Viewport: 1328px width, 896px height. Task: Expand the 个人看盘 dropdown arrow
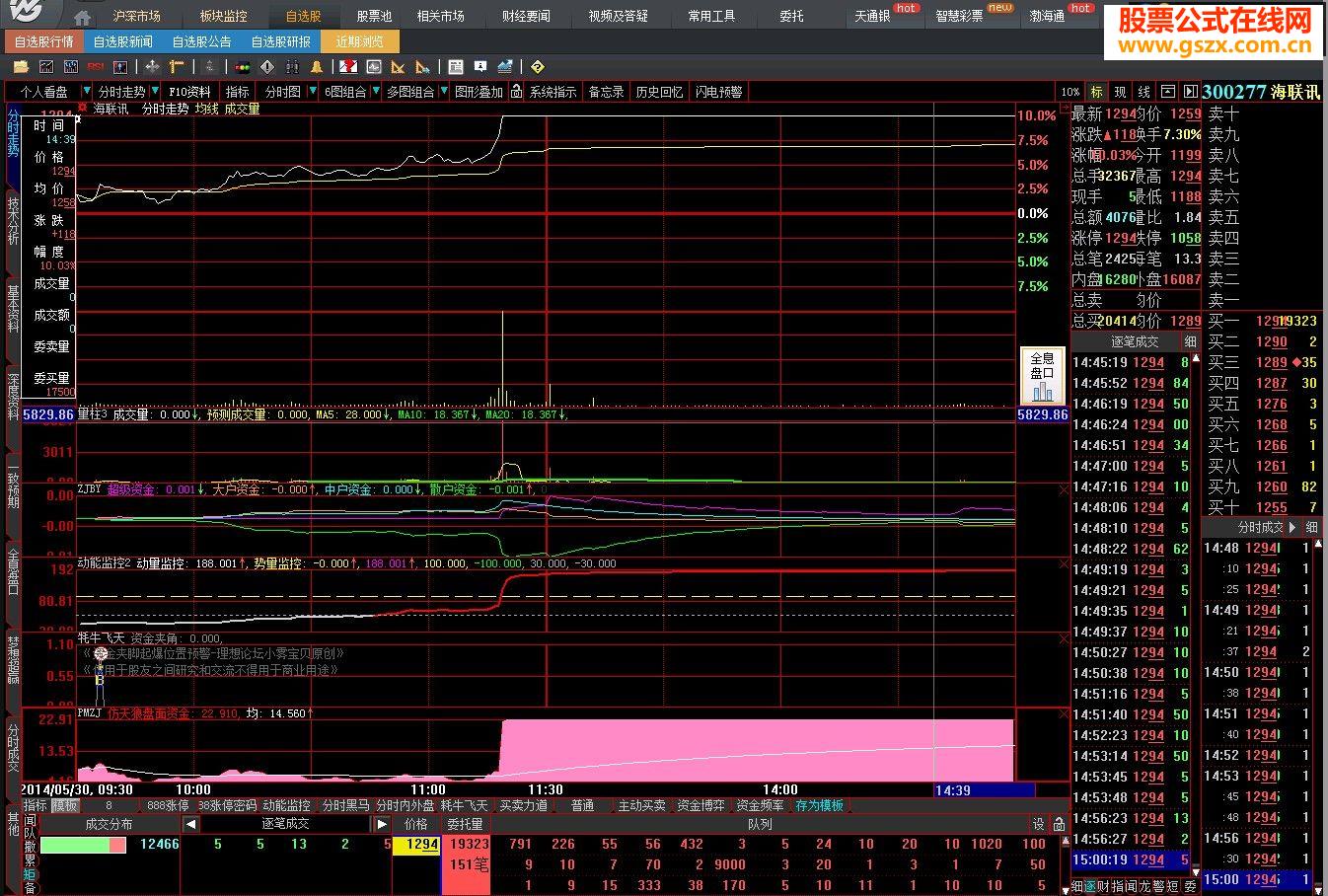pyautogui.click(x=86, y=92)
